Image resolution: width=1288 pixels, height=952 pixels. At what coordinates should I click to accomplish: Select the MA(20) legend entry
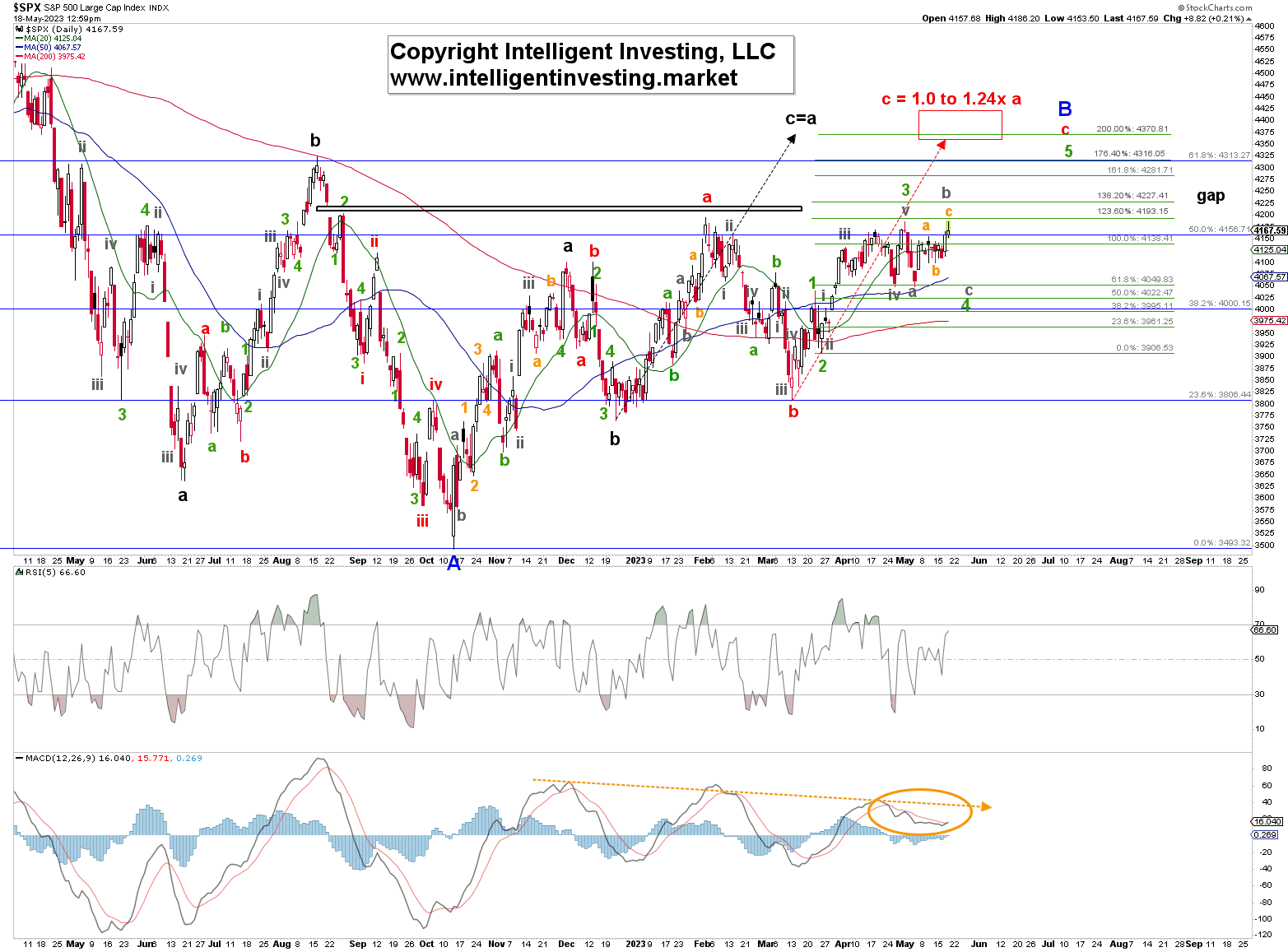tap(53, 39)
